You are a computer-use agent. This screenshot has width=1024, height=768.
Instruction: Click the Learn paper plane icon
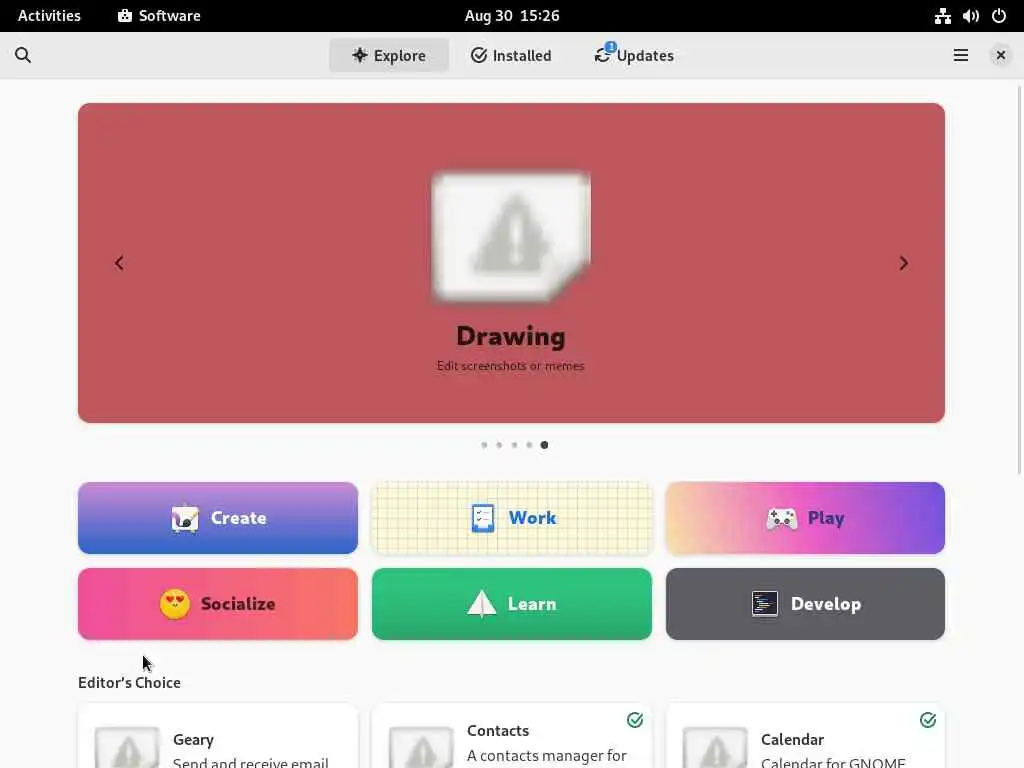pos(482,604)
